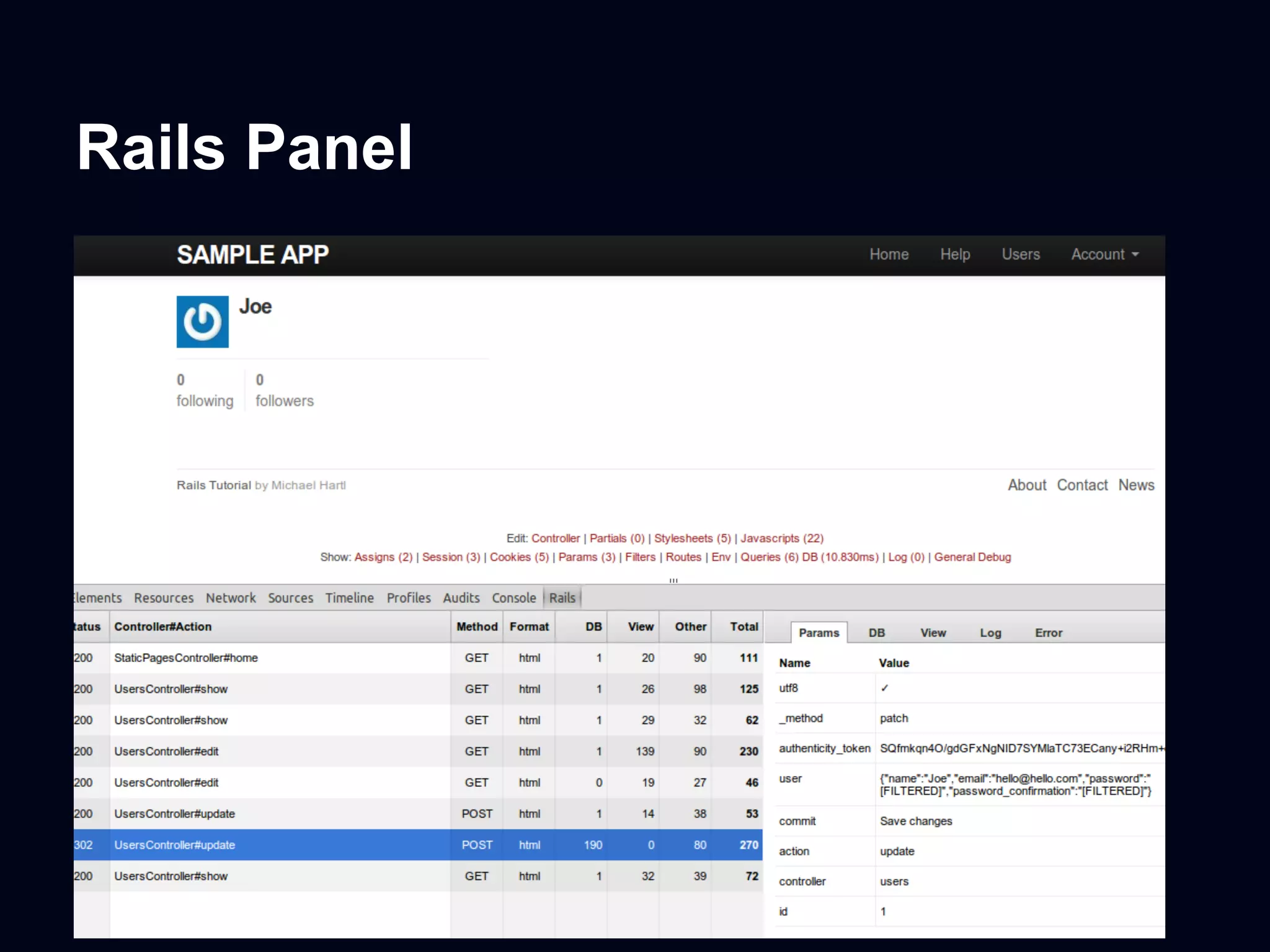The height and width of the screenshot is (952, 1270).
Task: Show Params (3) debug info
Action: click(x=587, y=557)
